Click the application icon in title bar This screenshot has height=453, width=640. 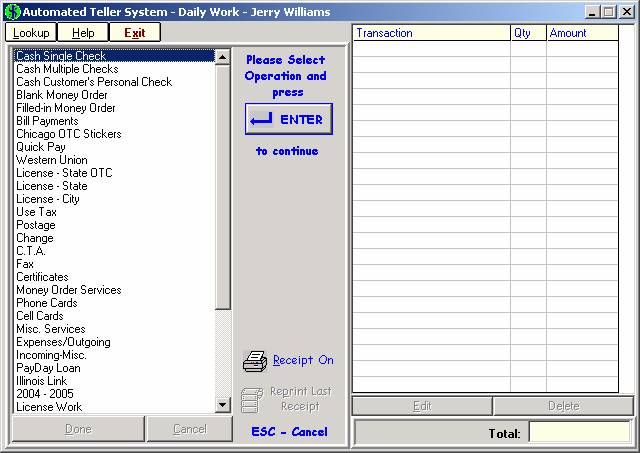point(10,11)
